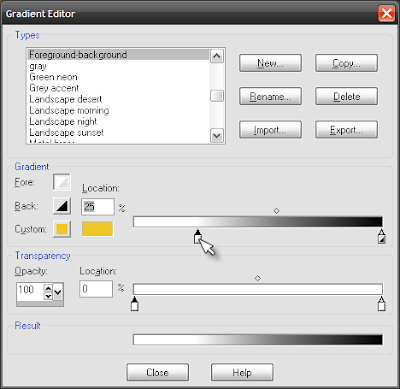Click the gradient Location percent field
Viewport: 400px width, 389px height.
(98, 207)
